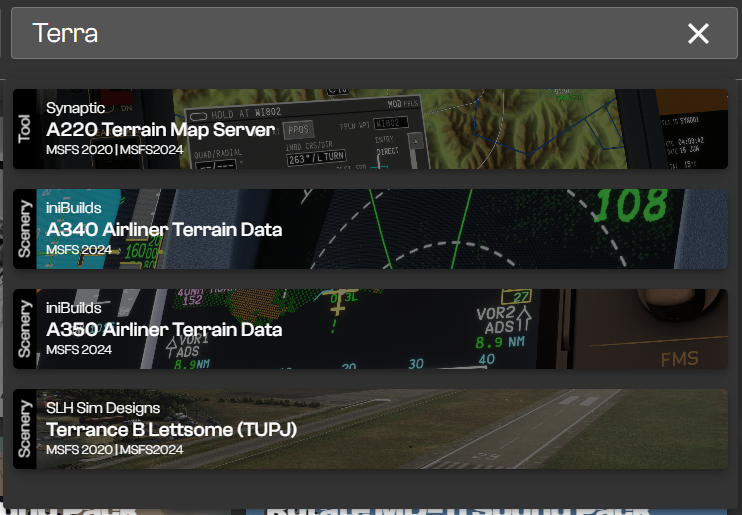Open the A220 Terrain Map Server result

pos(370,129)
